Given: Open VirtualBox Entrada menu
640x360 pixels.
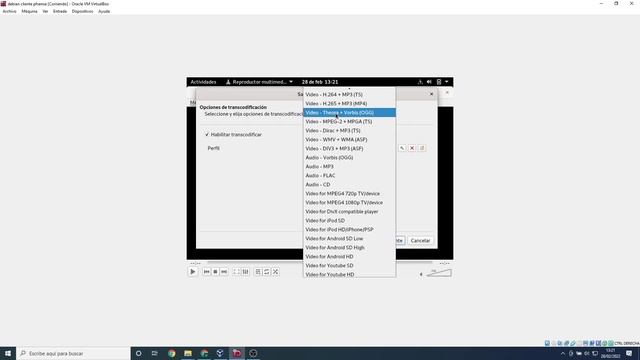Looking at the screenshot, I should pos(60,11).
